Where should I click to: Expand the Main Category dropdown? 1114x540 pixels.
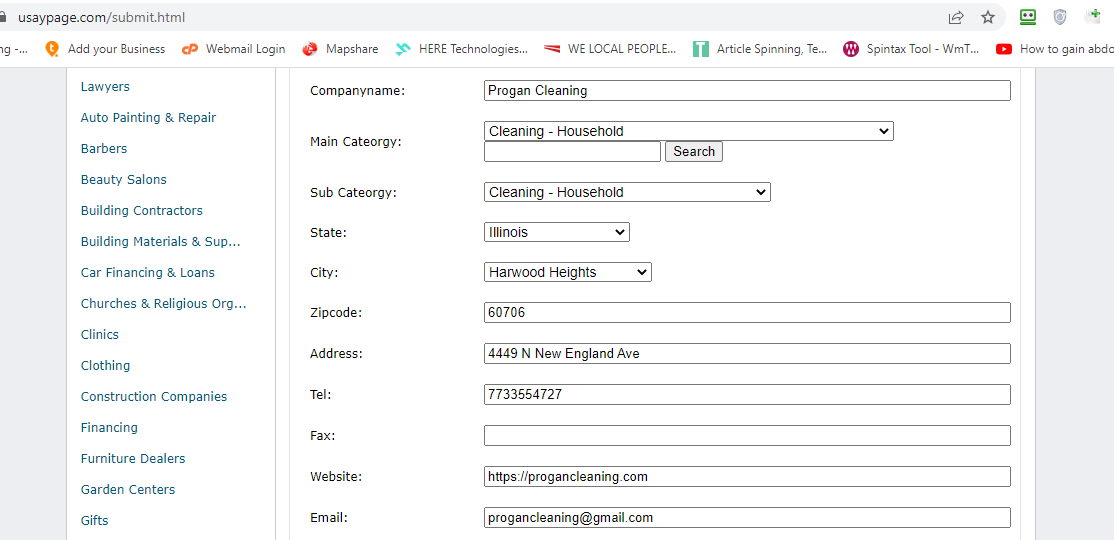pos(688,131)
